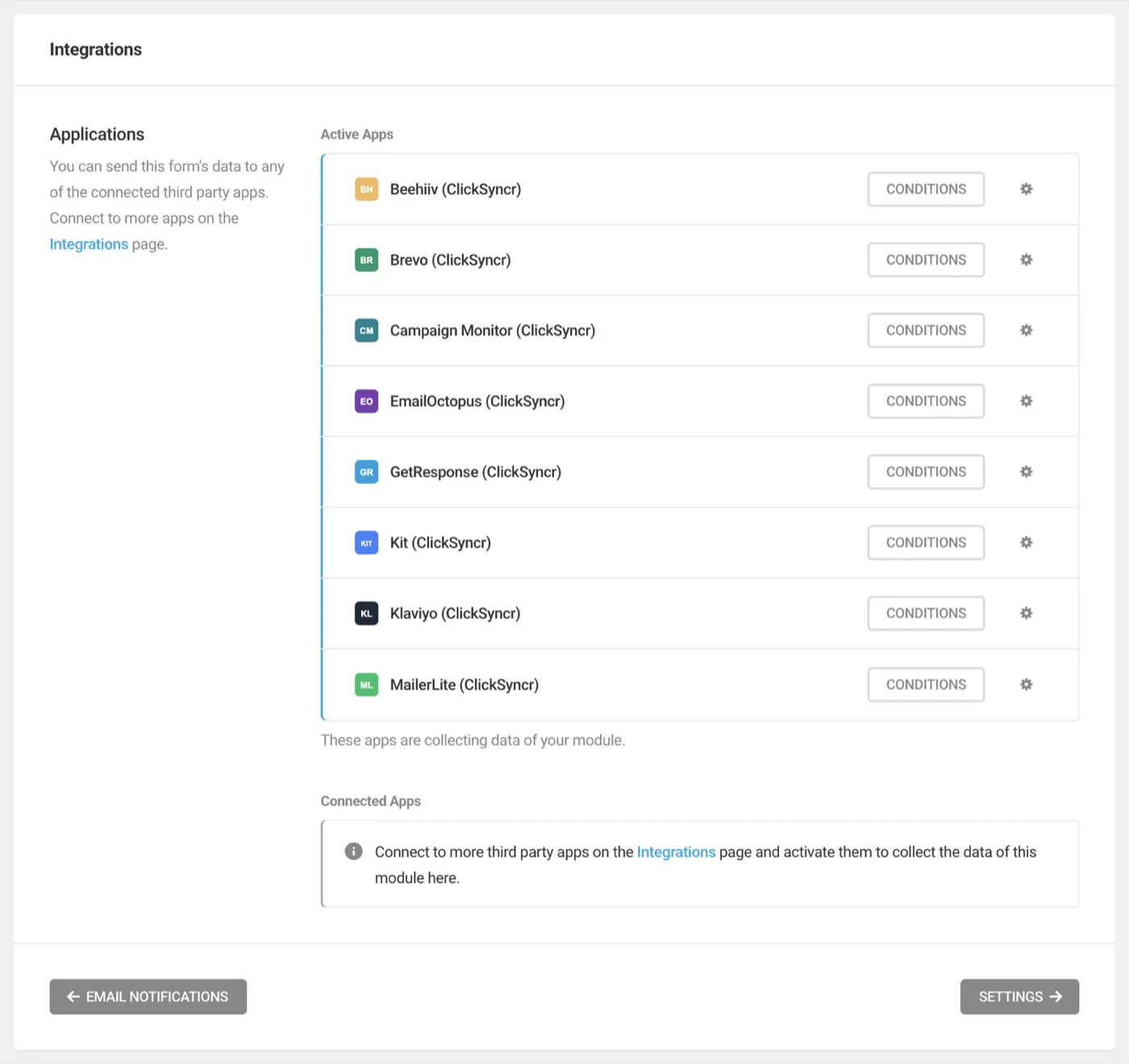The height and width of the screenshot is (1064, 1129).
Task: Select the Brevo (ClickSyncr) app name
Action: 450,260
